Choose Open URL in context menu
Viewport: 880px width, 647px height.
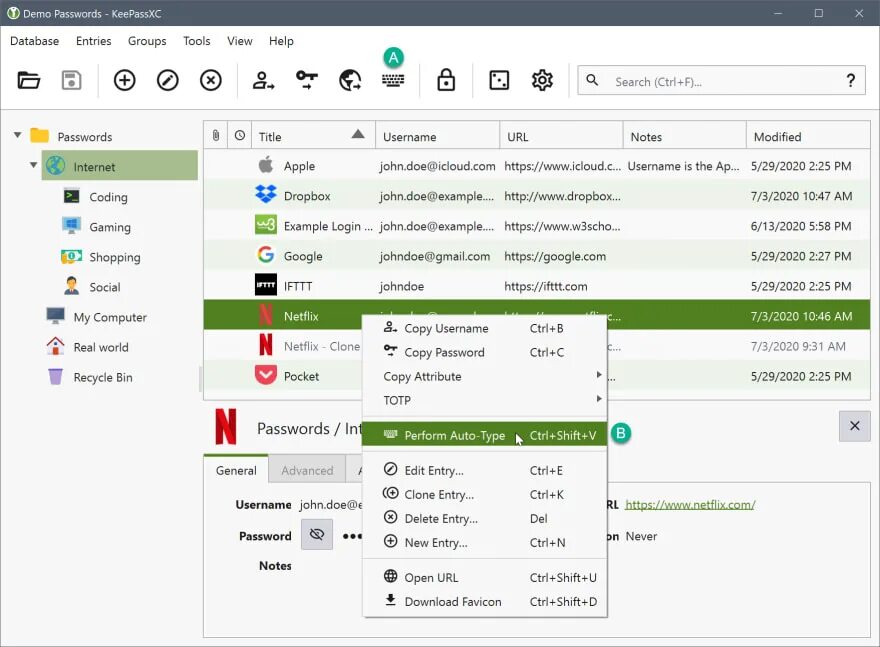point(484,577)
